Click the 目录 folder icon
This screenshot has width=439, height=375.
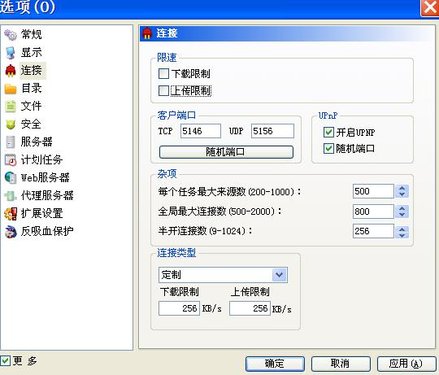click(10, 89)
